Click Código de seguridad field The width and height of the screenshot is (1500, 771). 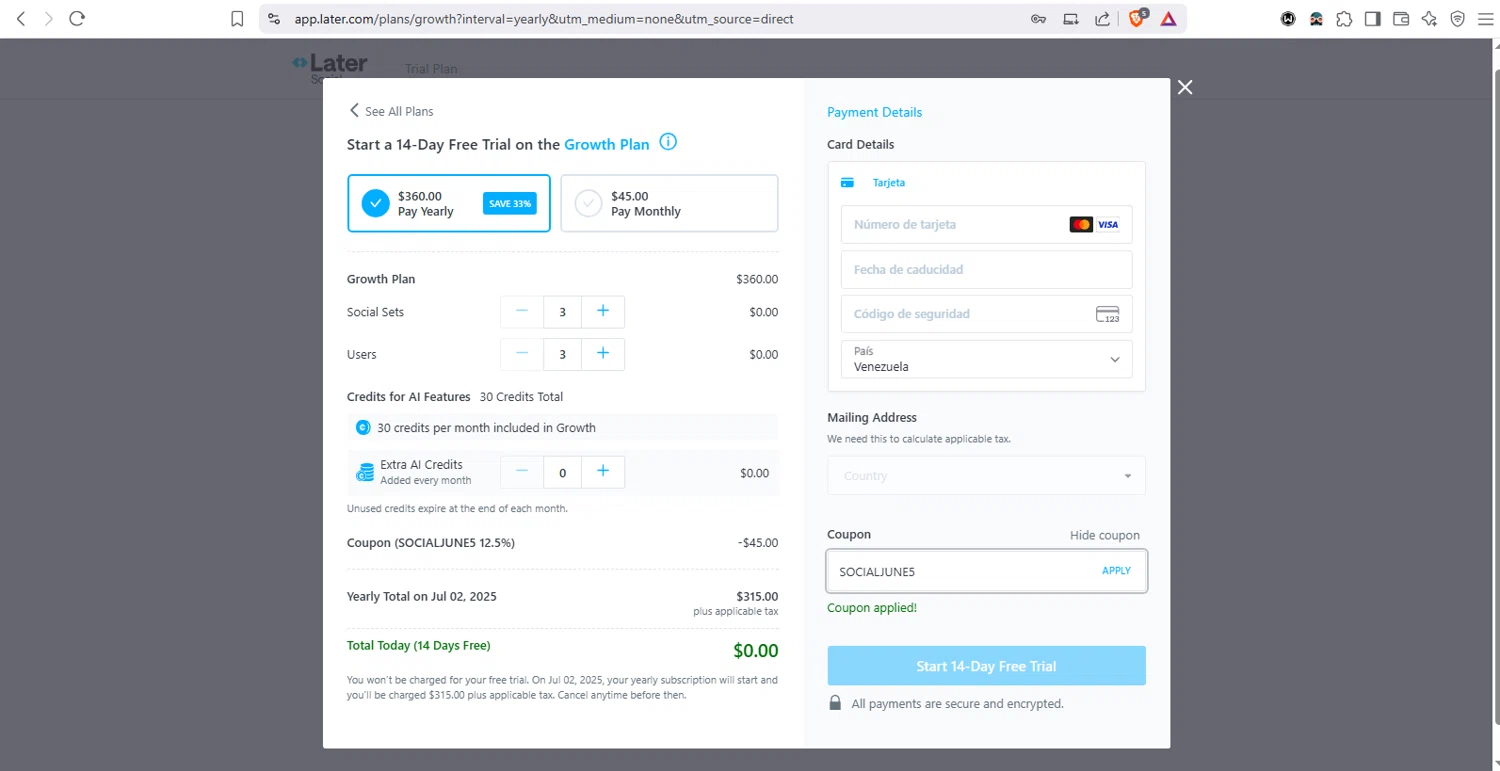pos(986,314)
